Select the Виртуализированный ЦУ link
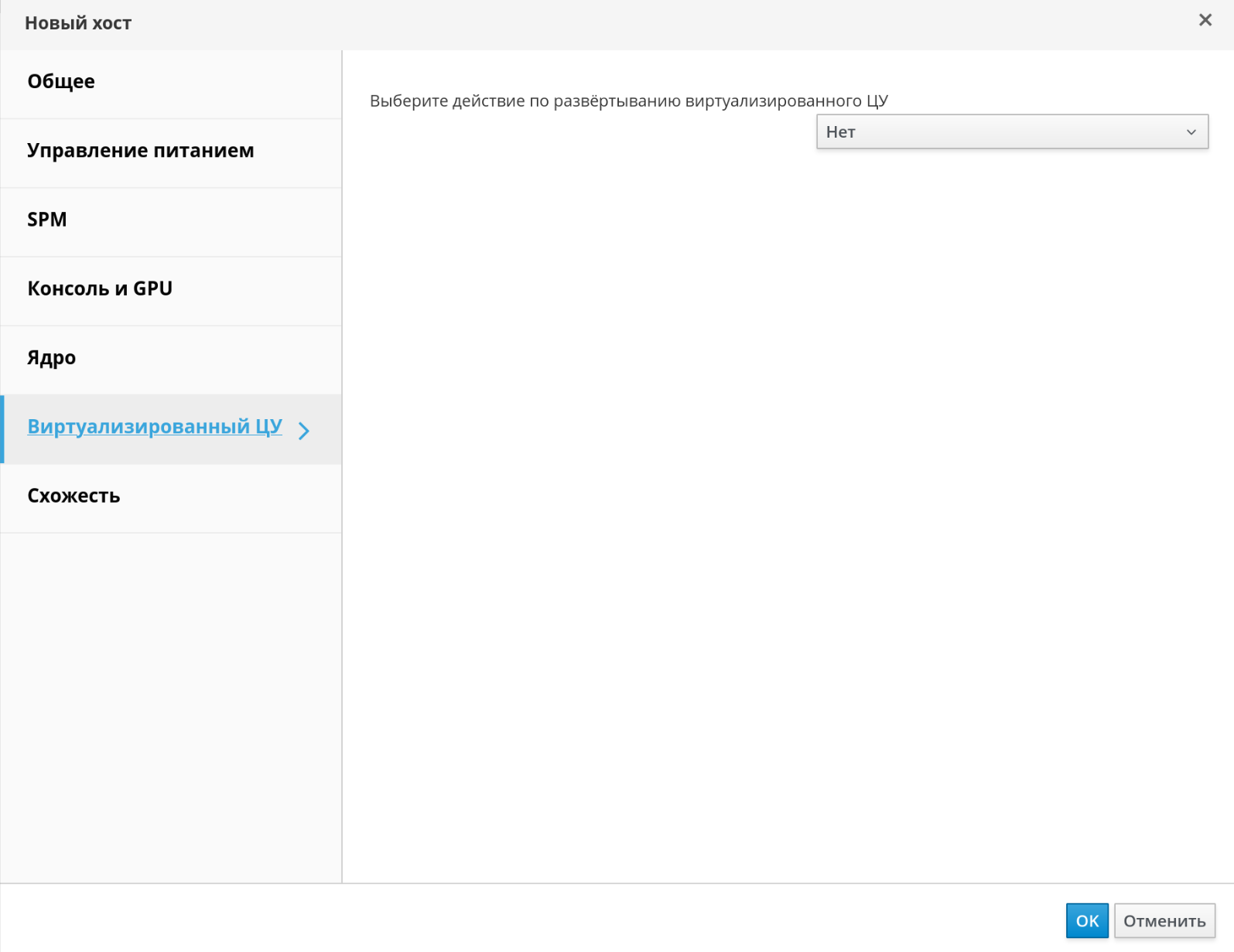This screenshot has width=1234, height=952. tap(155, 427)
